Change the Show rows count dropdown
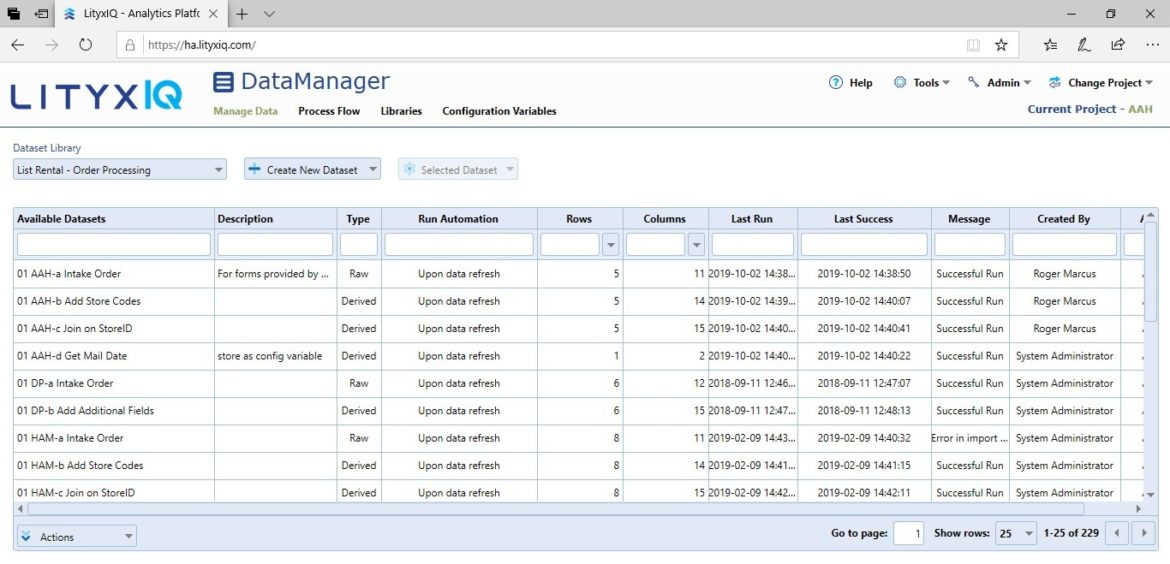Screen dimensions: 1170x564 tap(1016, 533)
